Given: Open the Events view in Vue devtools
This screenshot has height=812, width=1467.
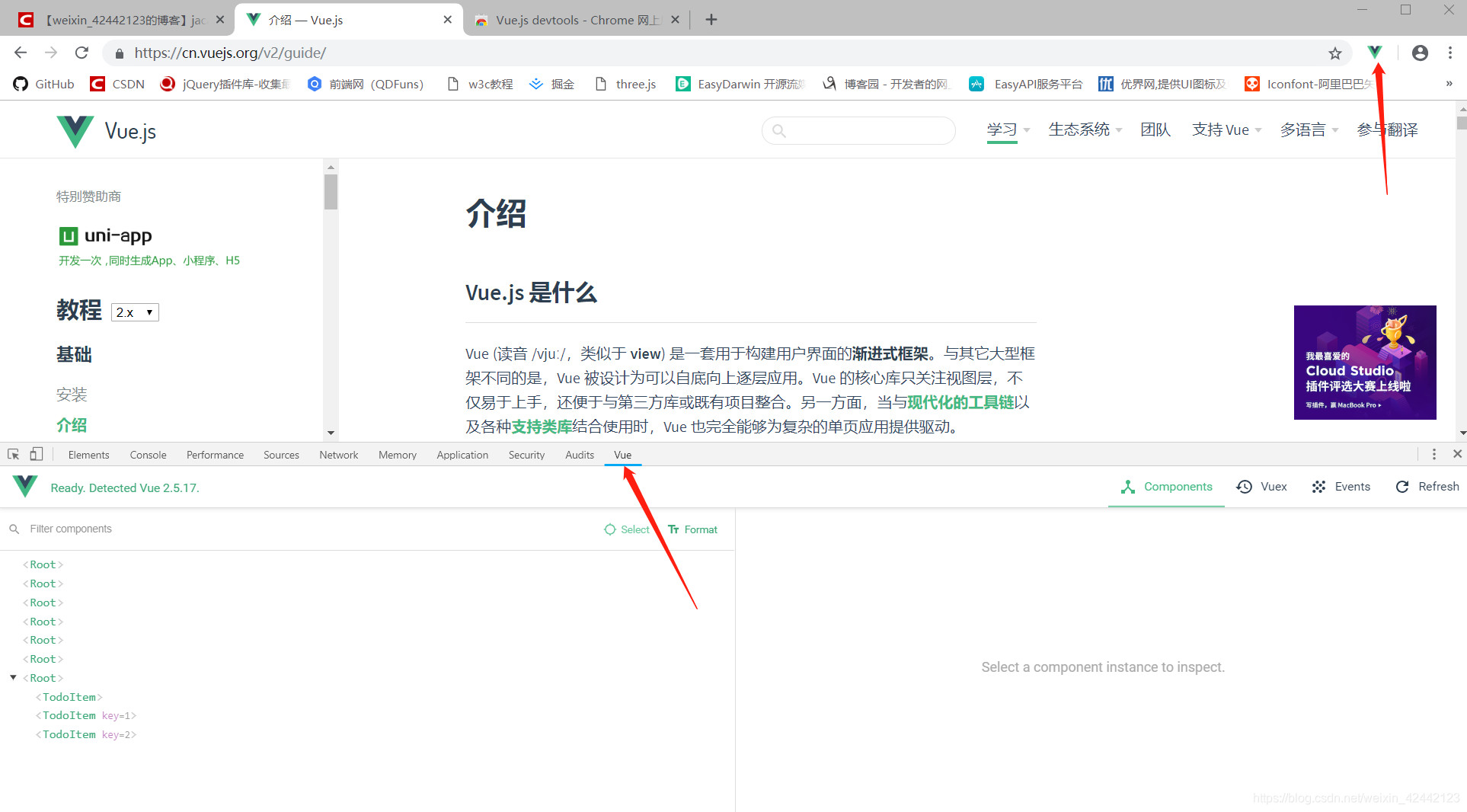Looking at the screenshot, I should click(1341, 487).
